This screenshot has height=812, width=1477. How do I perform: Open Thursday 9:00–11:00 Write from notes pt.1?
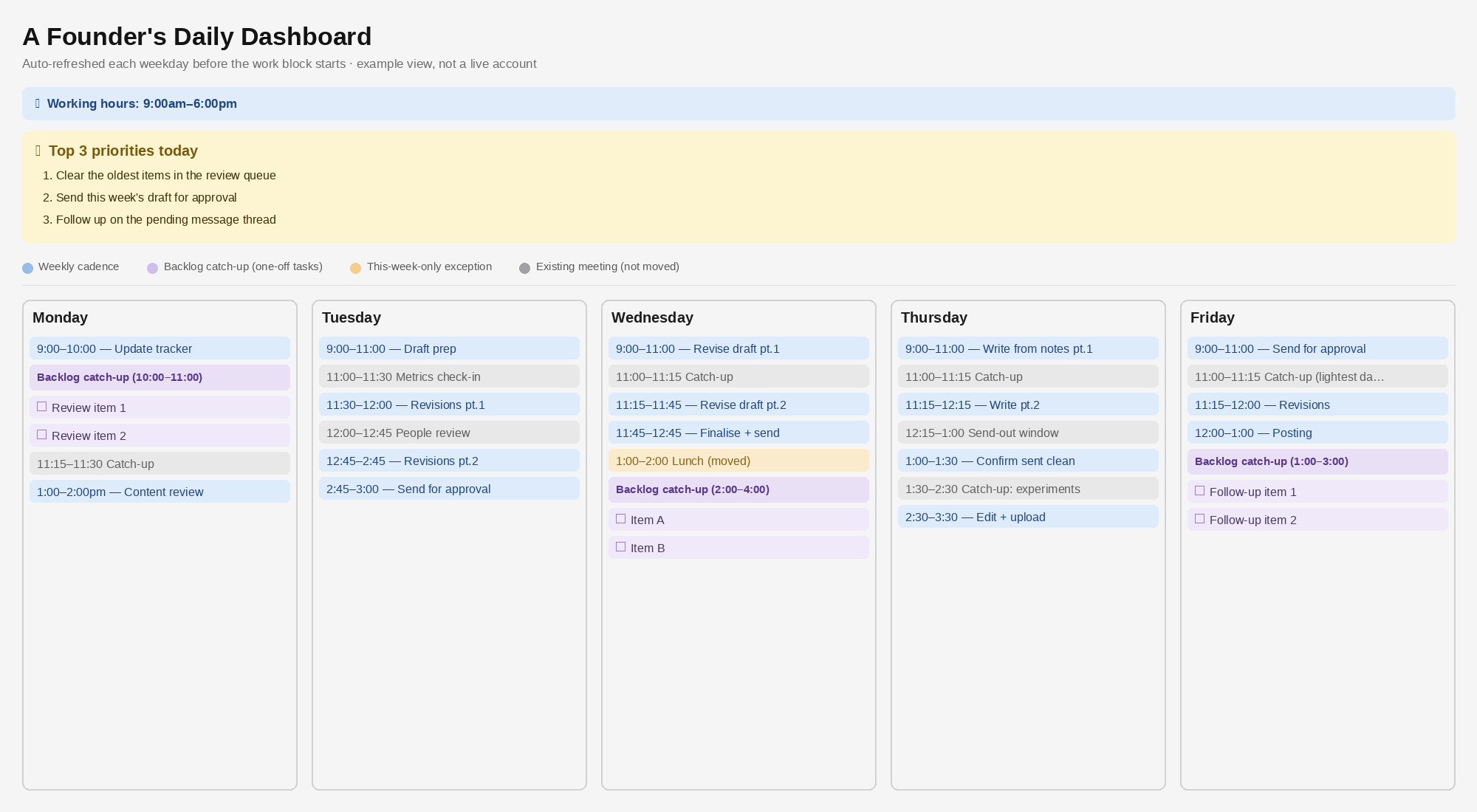pos(1028,348)
